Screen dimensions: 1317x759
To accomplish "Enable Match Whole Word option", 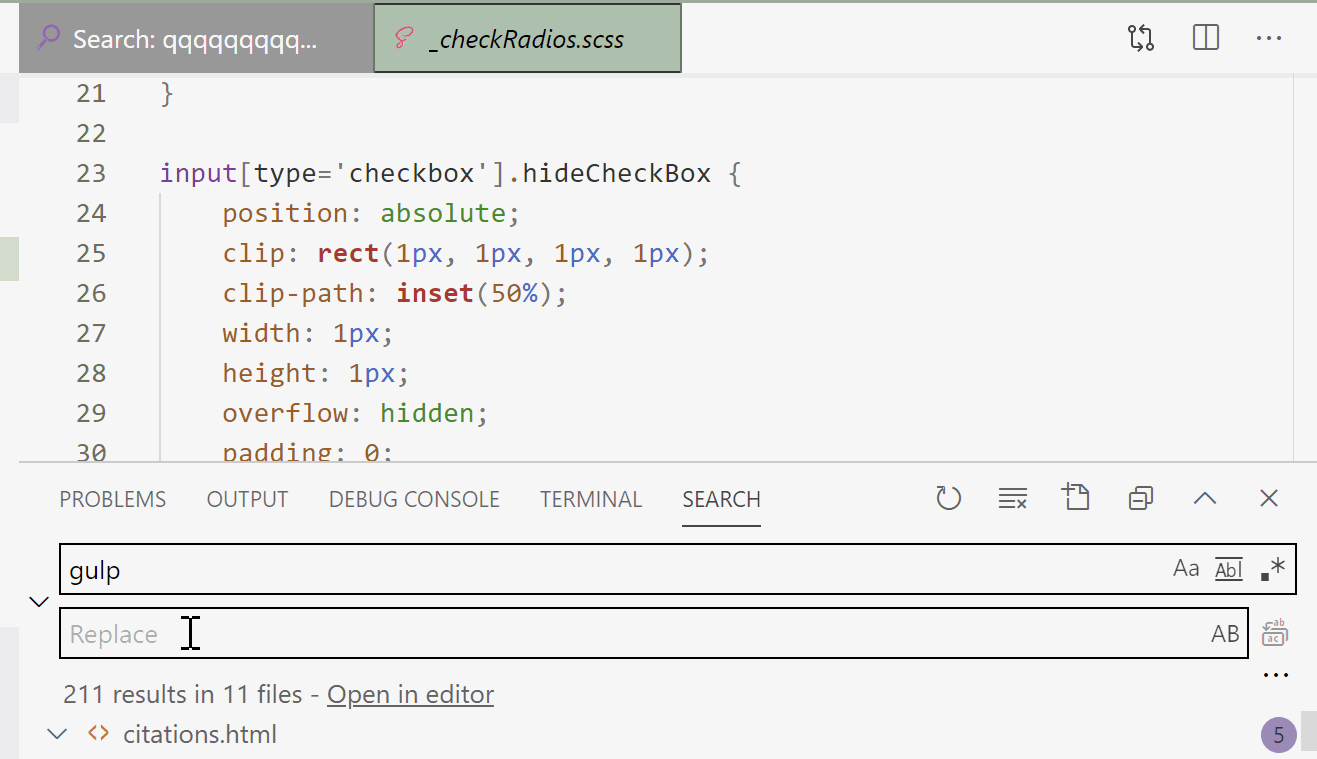I will [x=1228, y=568].
